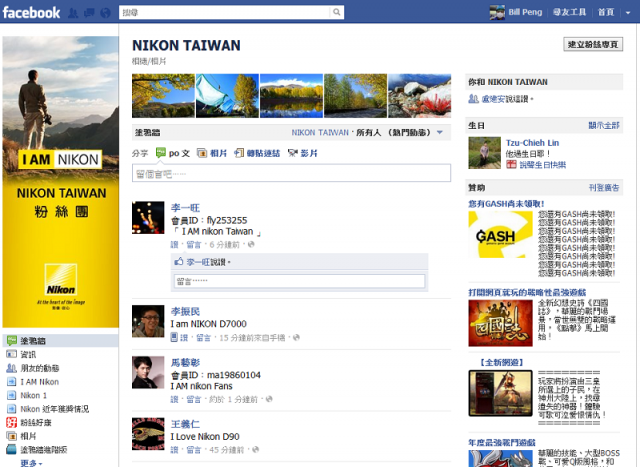Open Tzu-Chieh Lin profile link
The height and width of the screenshot is (467, 640).
pyautogui.click(x=532, y=143)
